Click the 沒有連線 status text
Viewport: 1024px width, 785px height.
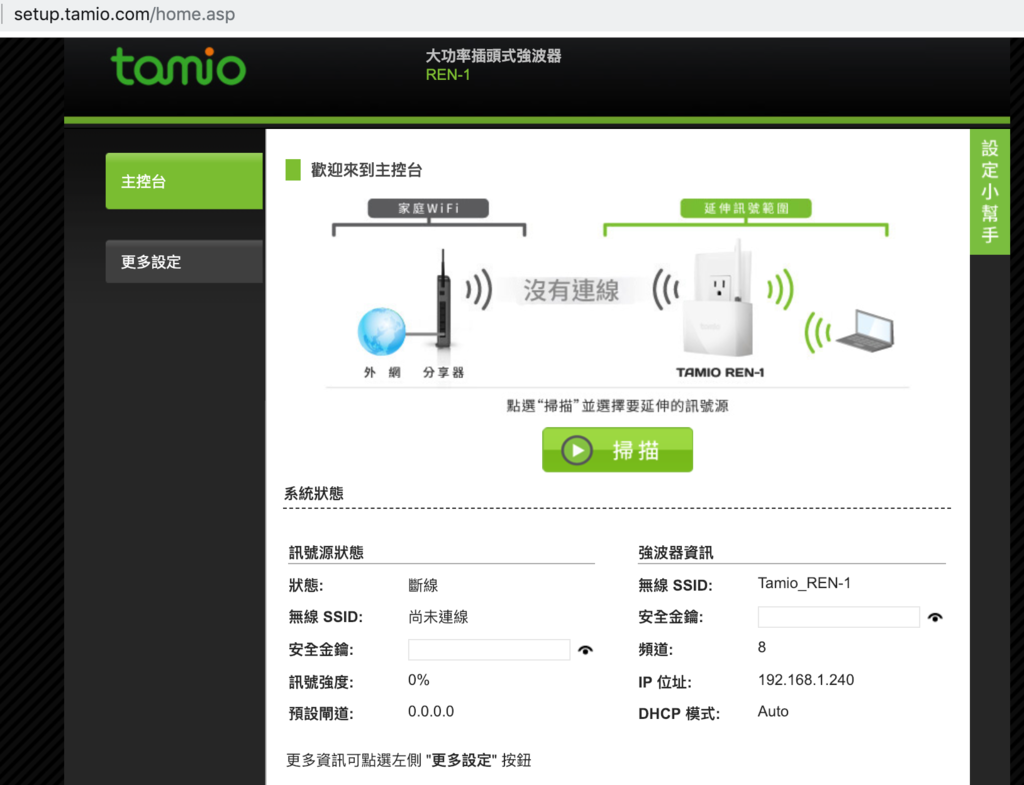[x=571, y=290]
